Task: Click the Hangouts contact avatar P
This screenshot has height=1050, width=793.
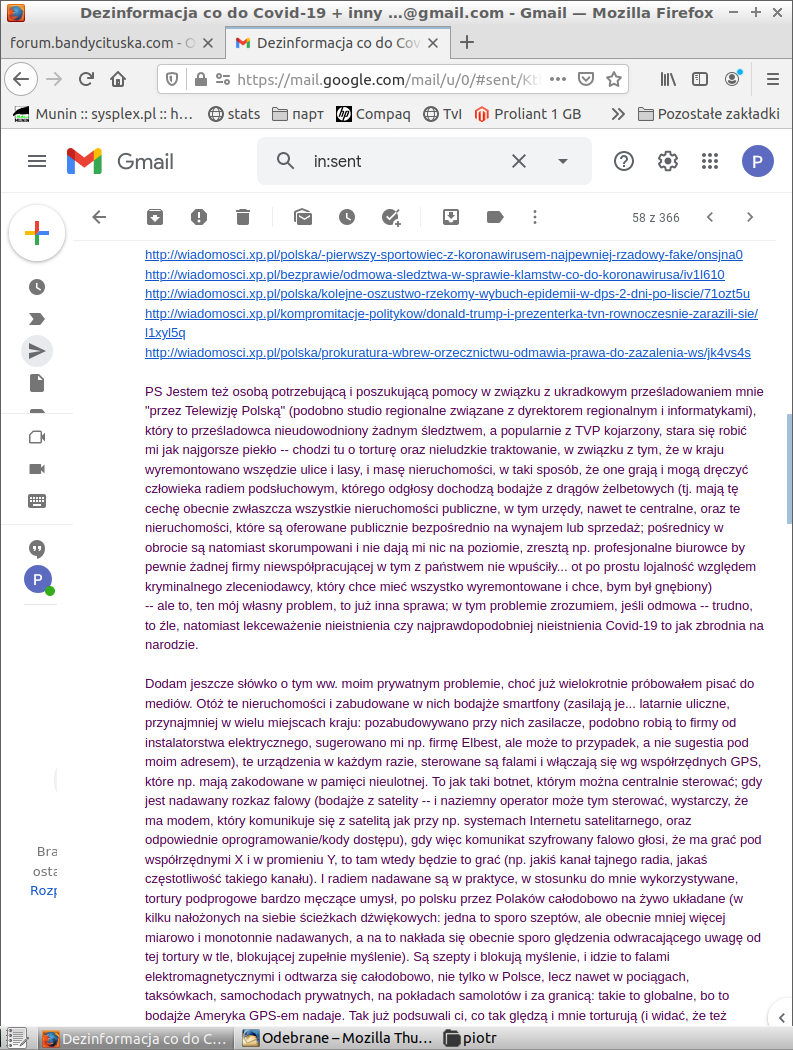Action: 38,580
